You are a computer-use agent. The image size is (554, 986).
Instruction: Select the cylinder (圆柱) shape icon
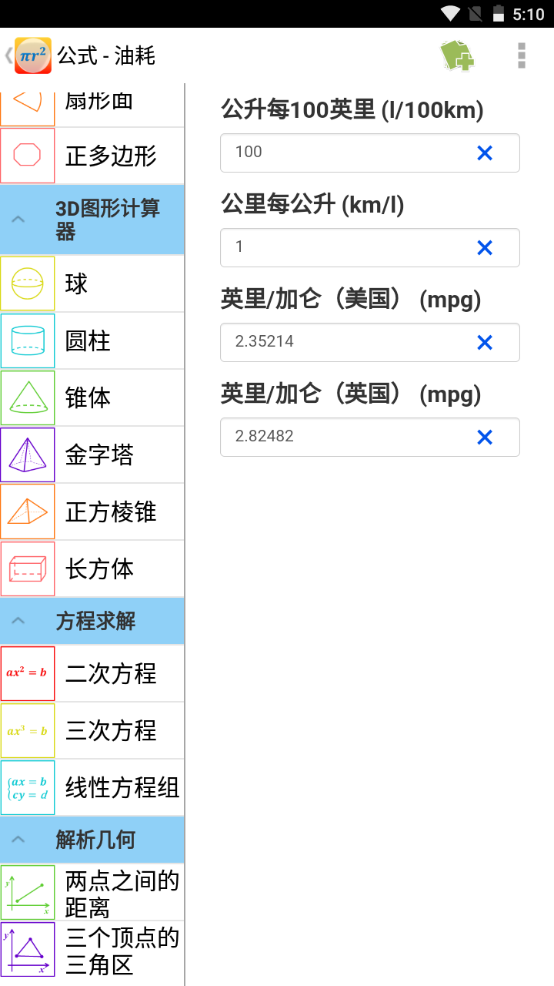coord(28,341)
